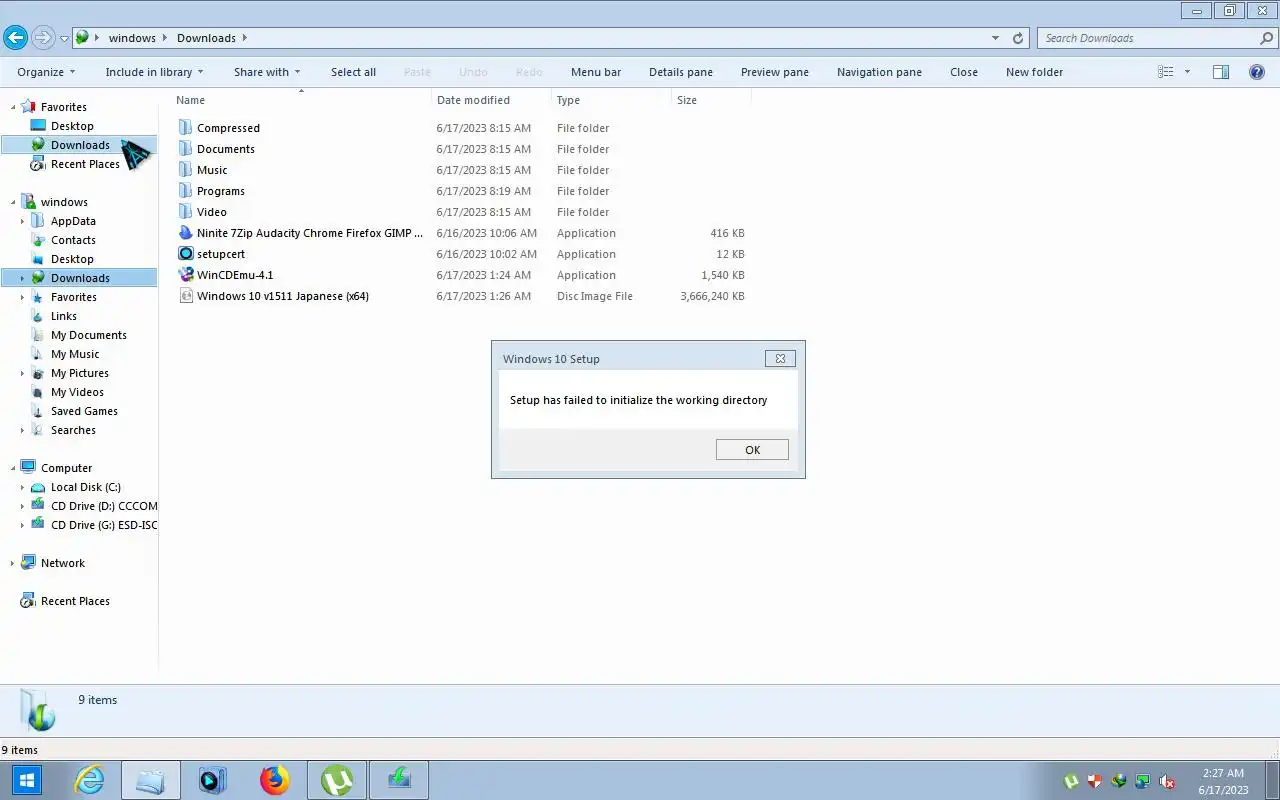This screenshot has width=1280, height=800.
Task: Select My Documents in the navigation tree
Action: click(89, 335)
